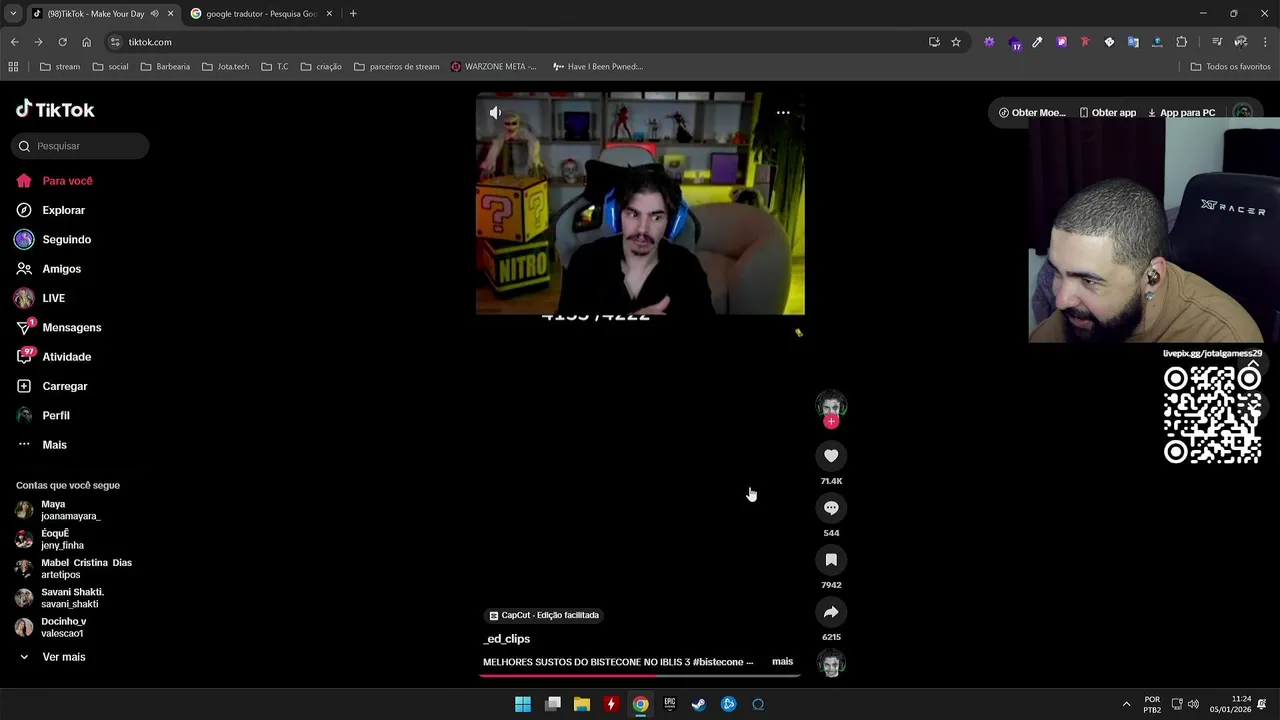1280x720 pixels.
Task: Show hidden system tray icons
Action: pos(1126,704)
